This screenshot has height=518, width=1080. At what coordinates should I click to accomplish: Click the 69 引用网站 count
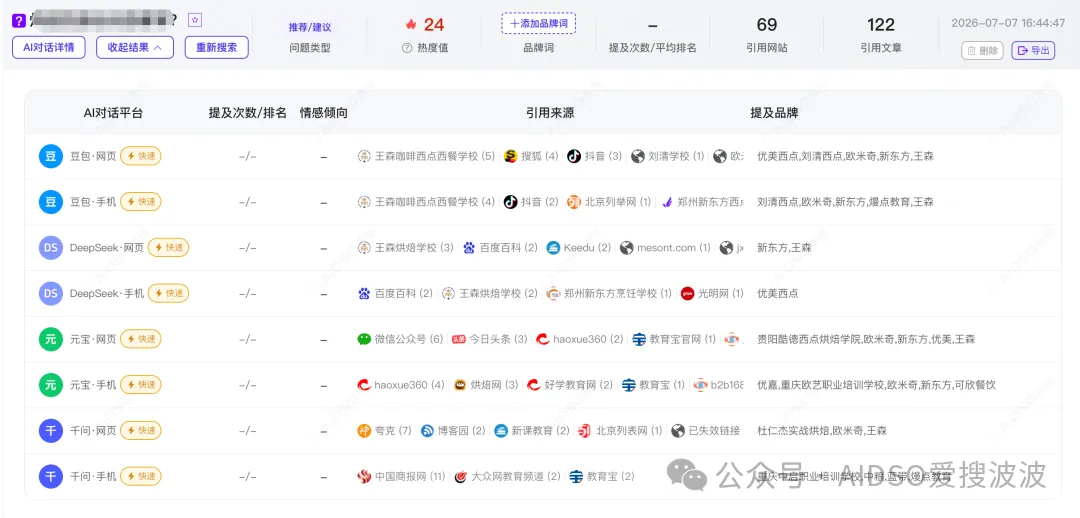point(767,25)
